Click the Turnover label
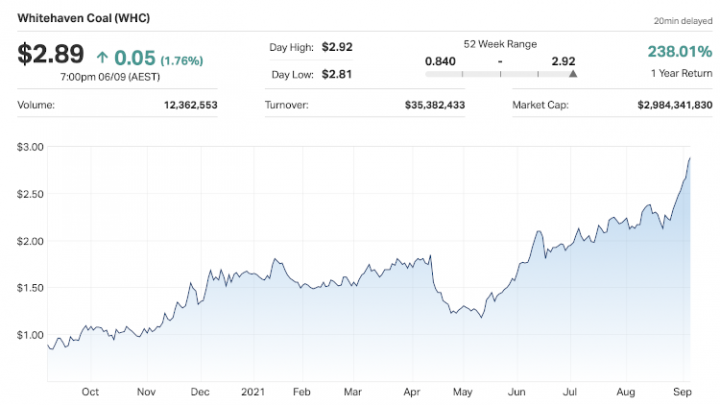The height and width of the screenshot is (405, 720). (x=287, y=105)
